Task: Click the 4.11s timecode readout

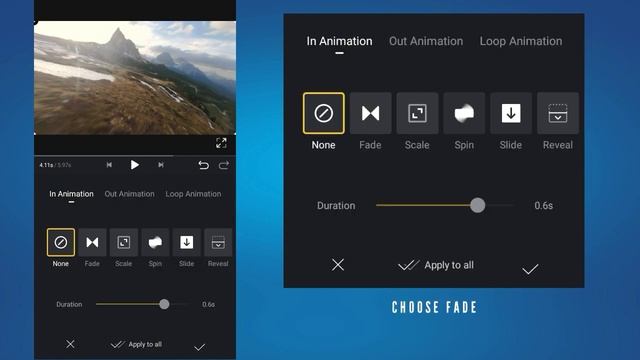Action: point(47,165)
